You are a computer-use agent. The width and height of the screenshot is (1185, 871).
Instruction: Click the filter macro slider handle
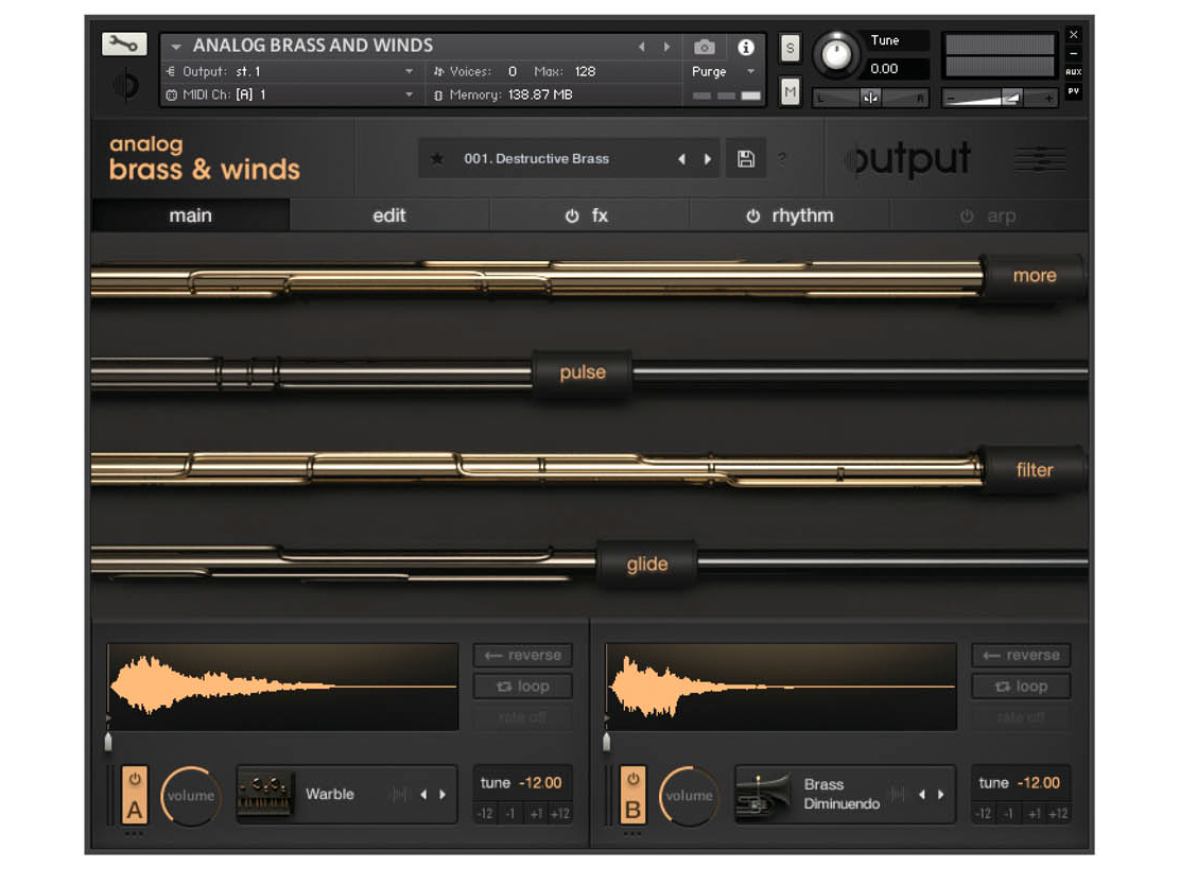1034,470
